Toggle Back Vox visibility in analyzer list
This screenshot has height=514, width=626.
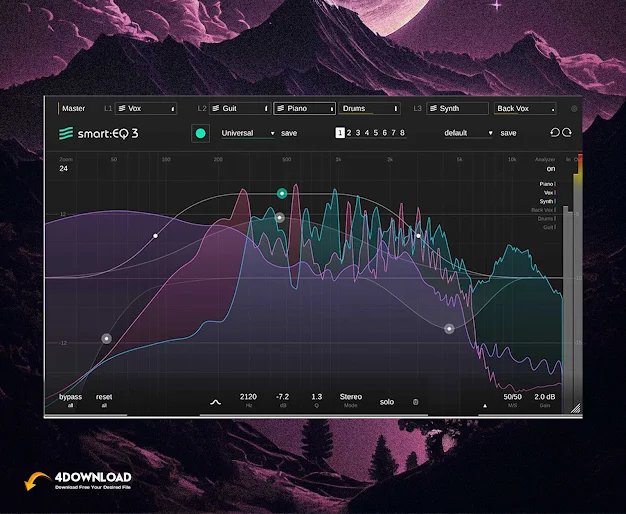pos(543,210)
